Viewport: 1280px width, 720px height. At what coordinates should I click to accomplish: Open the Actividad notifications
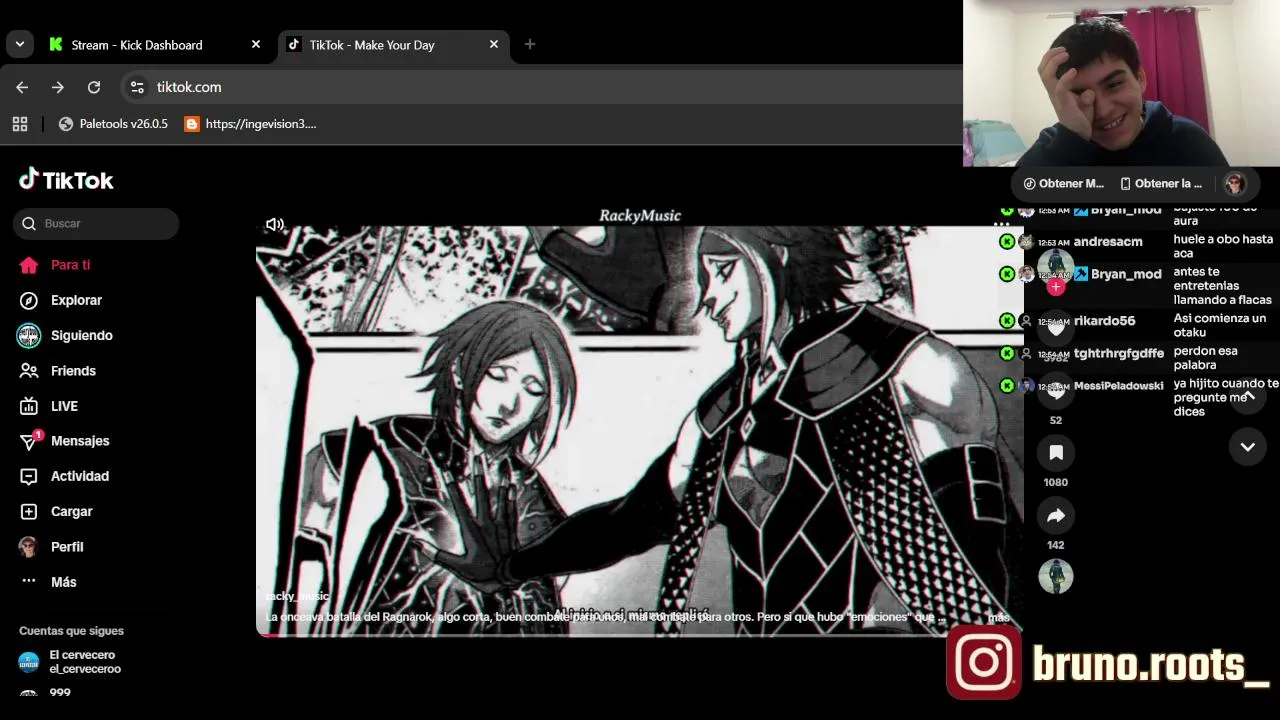(65, 476)
